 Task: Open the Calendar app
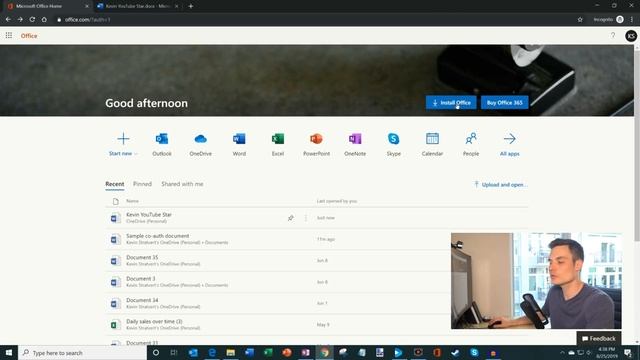tap(432, 144)
